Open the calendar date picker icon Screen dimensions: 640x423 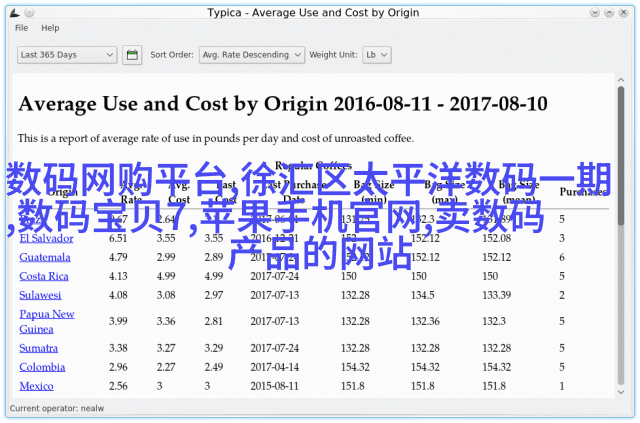pos(132,55)
